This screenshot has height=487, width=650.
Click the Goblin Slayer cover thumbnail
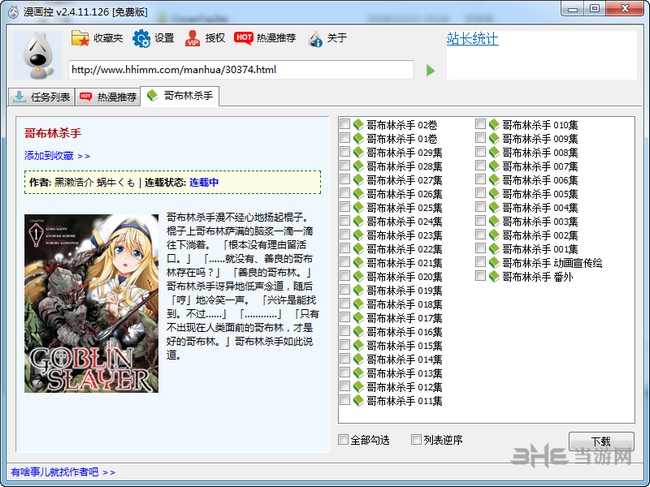point(91,303)
